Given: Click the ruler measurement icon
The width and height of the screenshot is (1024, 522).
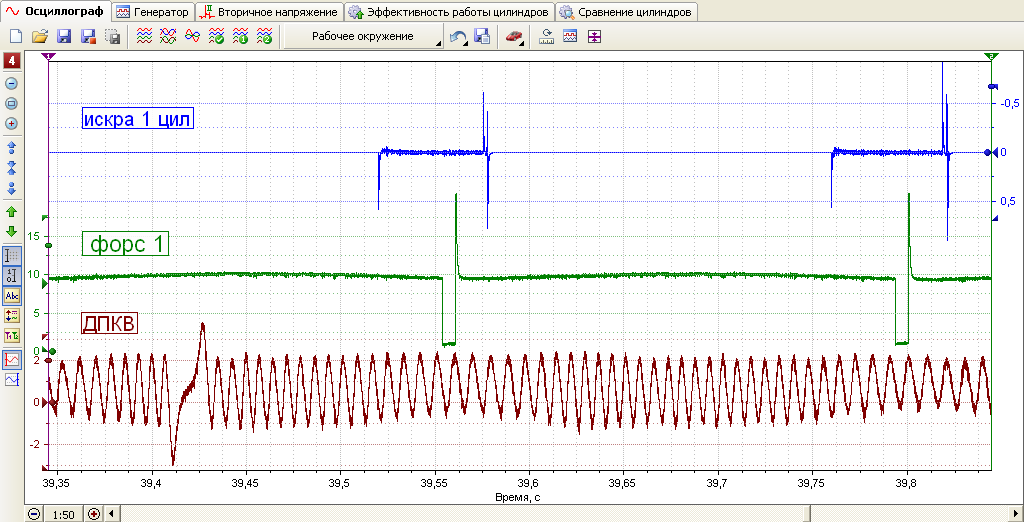Looking at the screenshot, I should [546, 37].
